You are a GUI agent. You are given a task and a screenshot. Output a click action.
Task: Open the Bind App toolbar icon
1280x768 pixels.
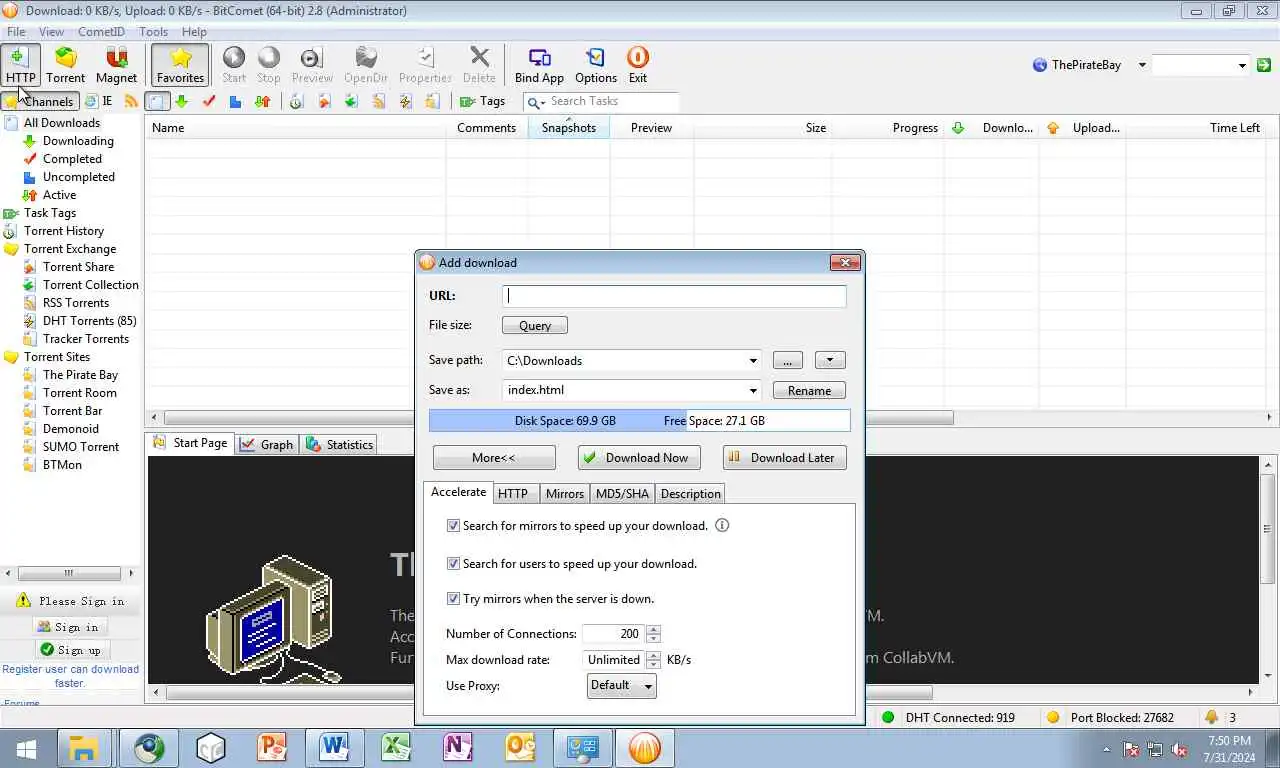tap(539, 65)
